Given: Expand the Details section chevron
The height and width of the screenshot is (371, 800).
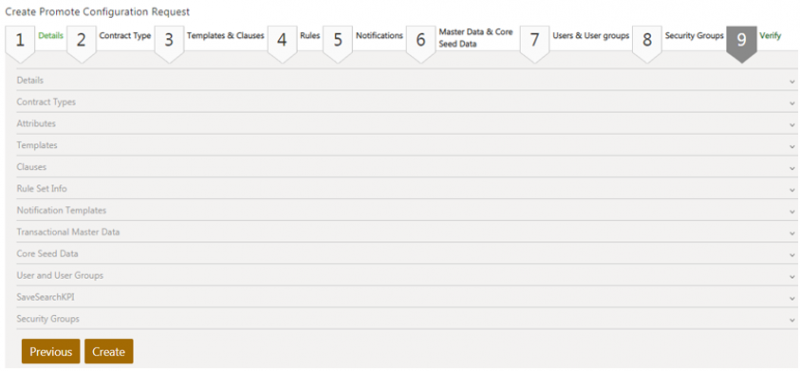Looking at the screenshot, I should click(792, 81).
